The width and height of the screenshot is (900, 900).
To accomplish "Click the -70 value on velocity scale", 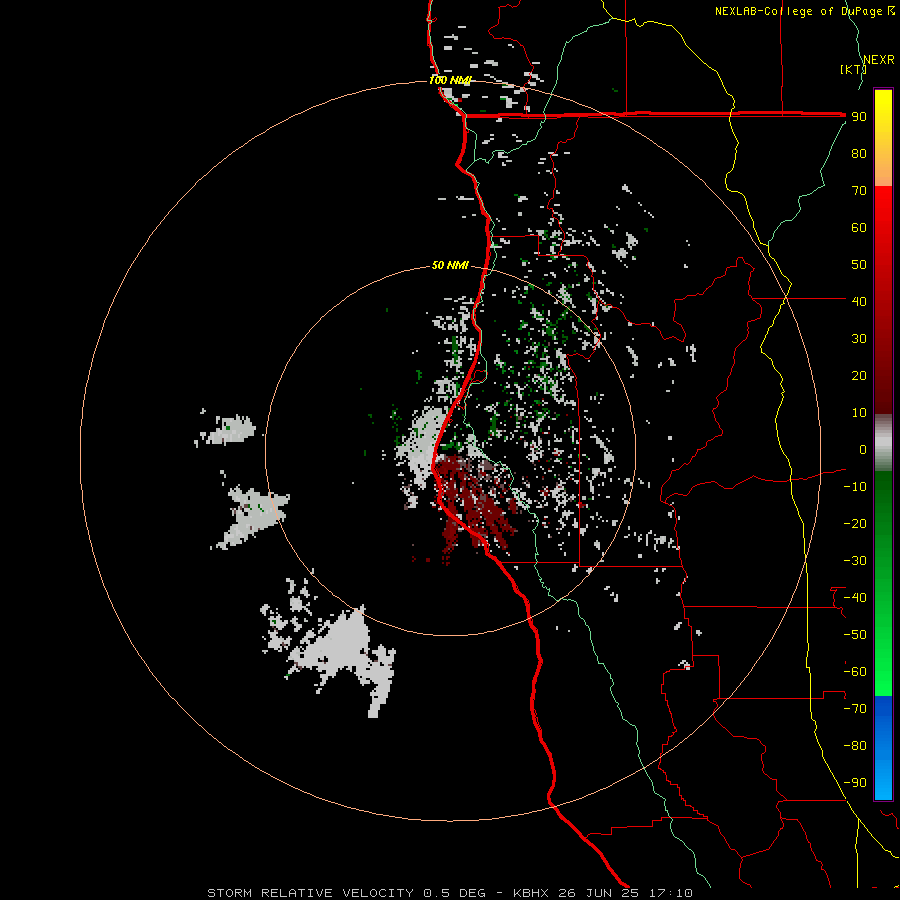I will pos(855,708).
